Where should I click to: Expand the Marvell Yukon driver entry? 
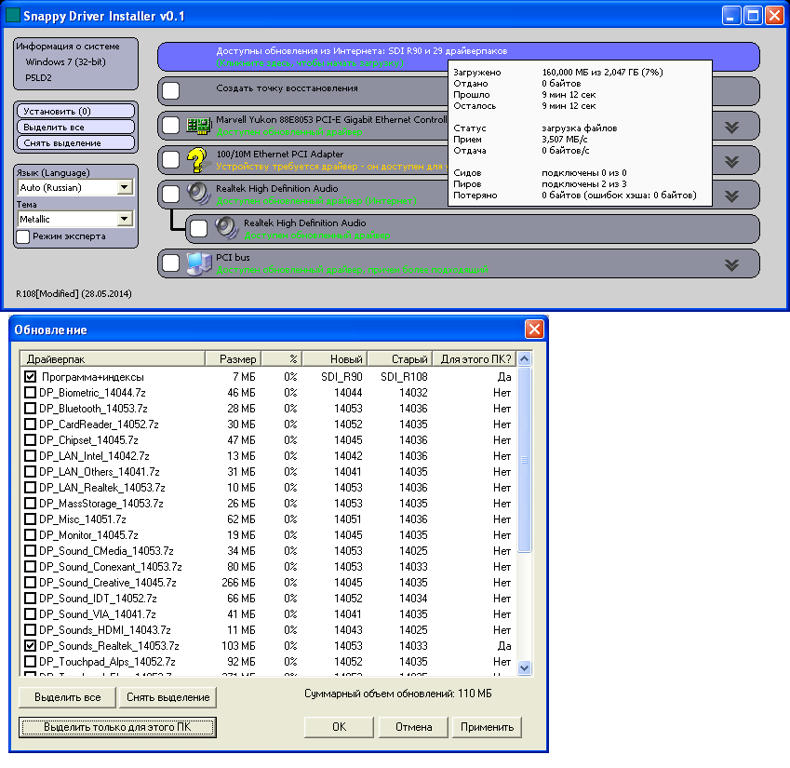(x=732, y=127)
